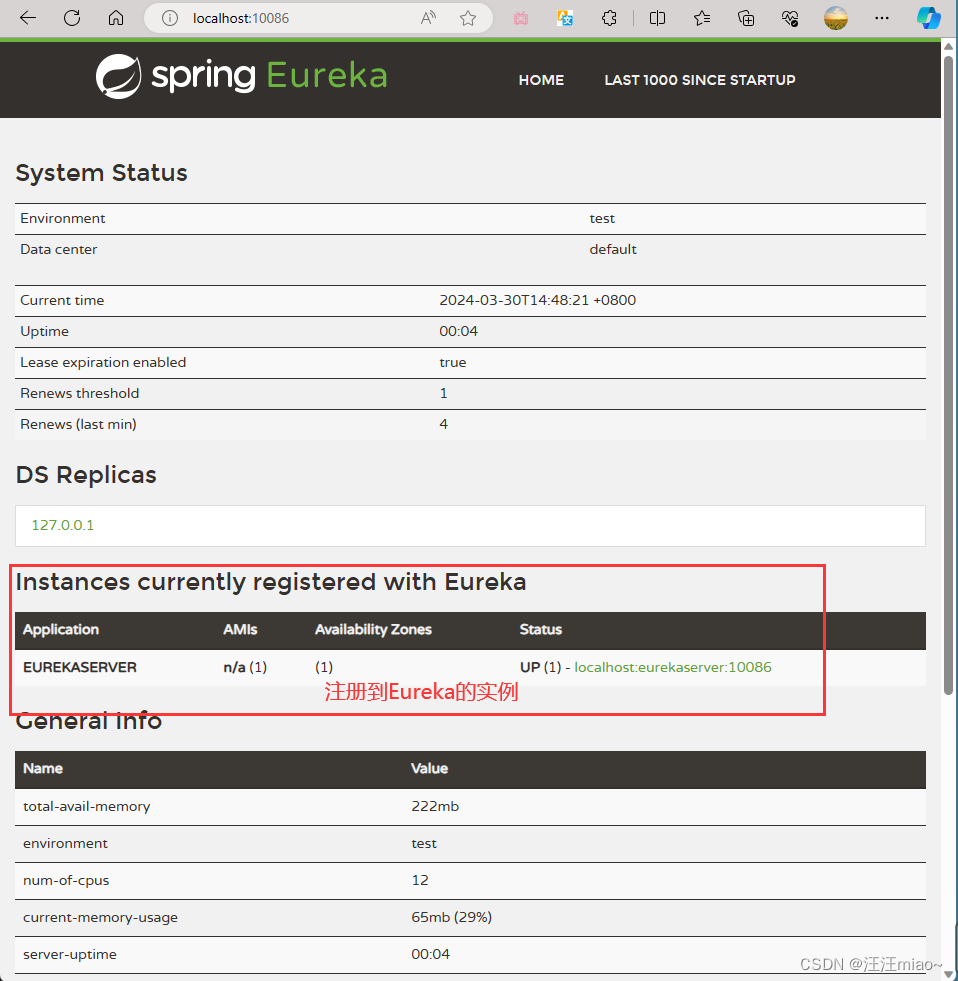Select the Uptime label in System Status
The height and width of the screenshot is (981, 958).
[44, 331]
